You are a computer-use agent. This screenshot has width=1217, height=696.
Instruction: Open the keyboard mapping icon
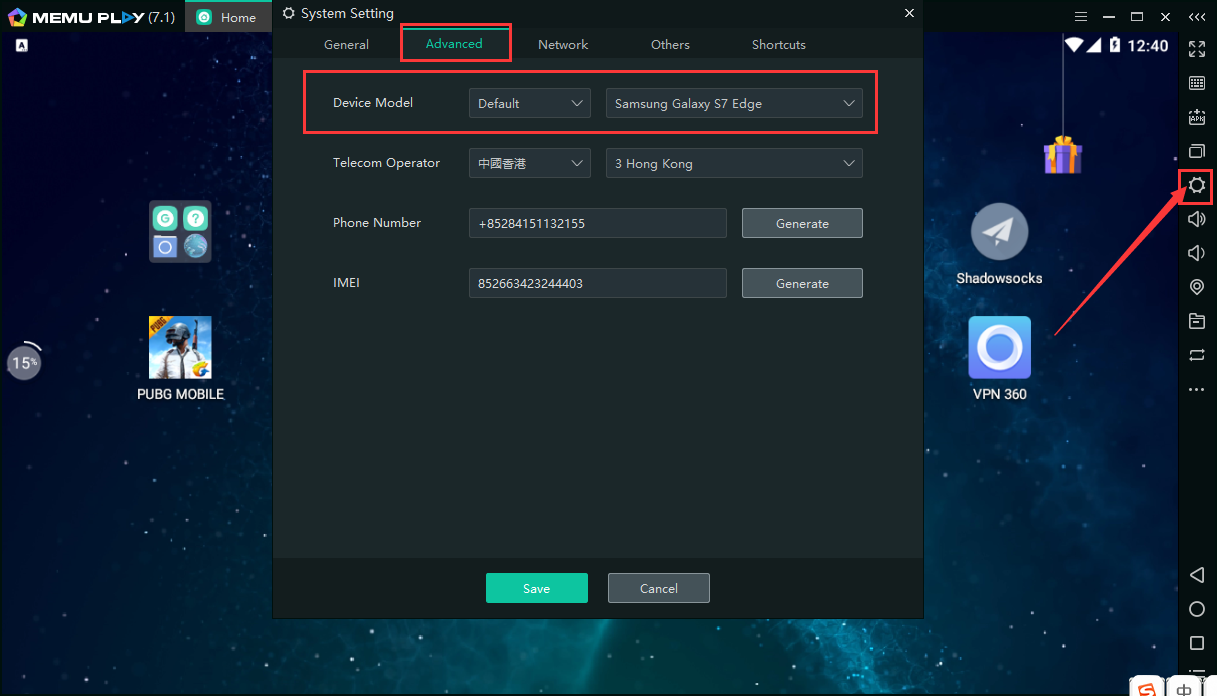[x=1196, y=83]
